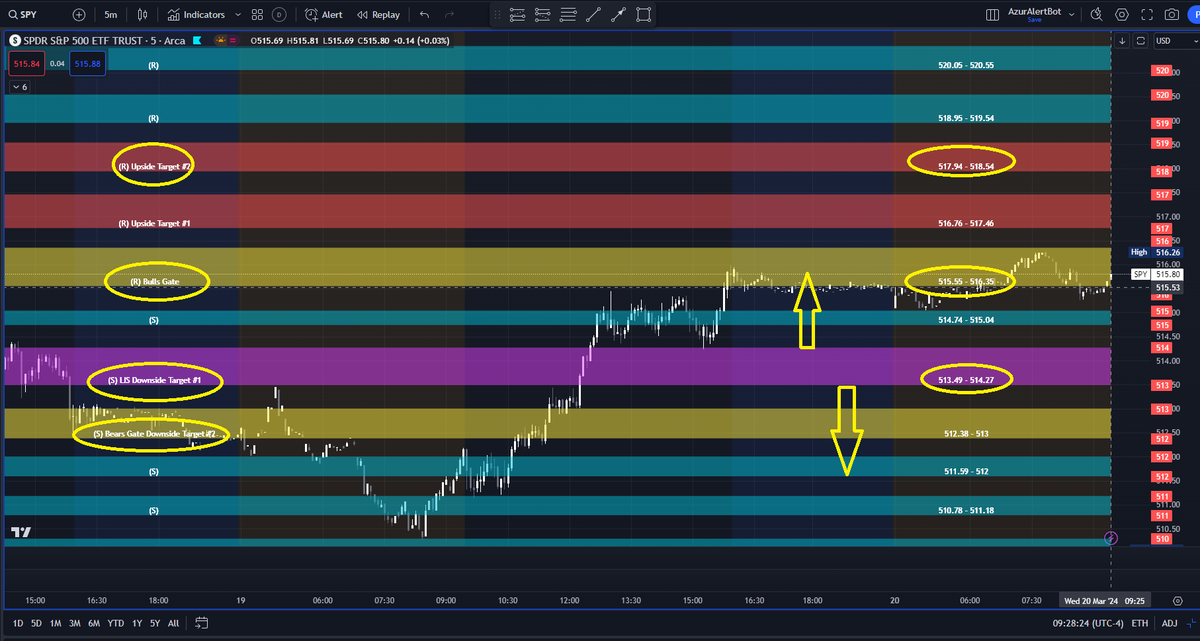
Task: Toggle fullscreen mode
Action: point(1146,15)
